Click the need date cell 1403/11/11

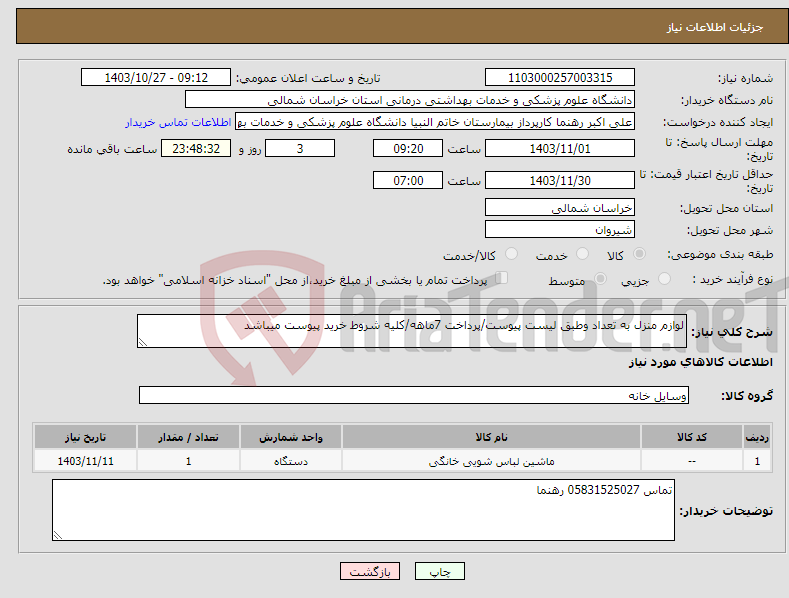(85, 461)
